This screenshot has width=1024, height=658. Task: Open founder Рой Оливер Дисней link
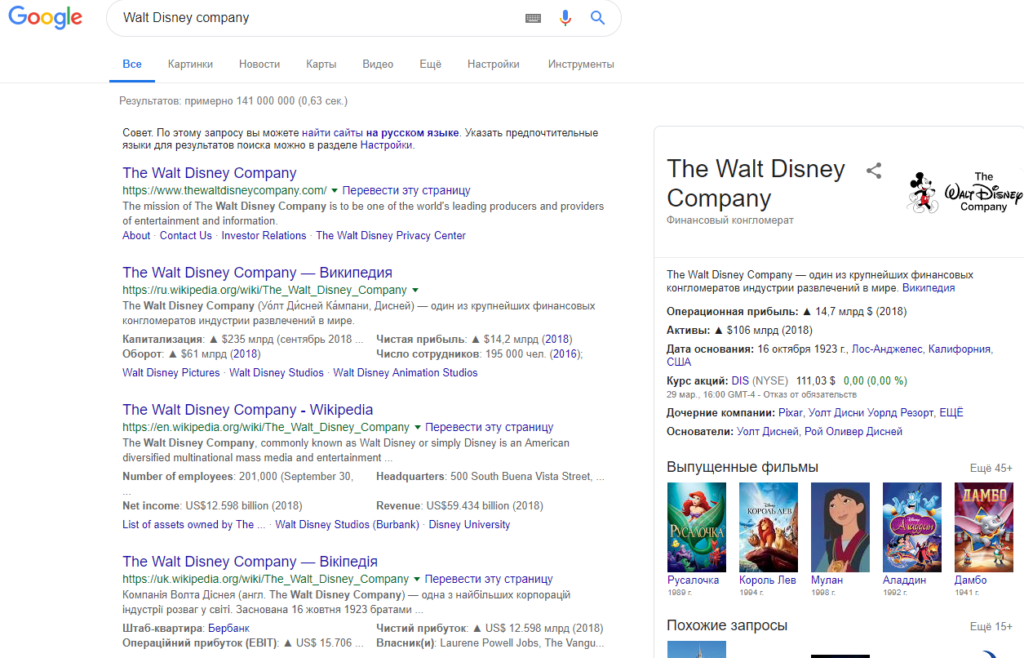pos(853,432)
